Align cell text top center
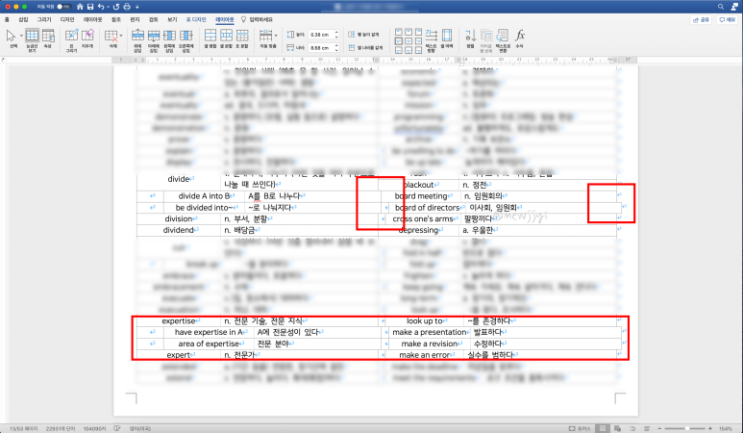Screen dimensions: 743x433 408,32
